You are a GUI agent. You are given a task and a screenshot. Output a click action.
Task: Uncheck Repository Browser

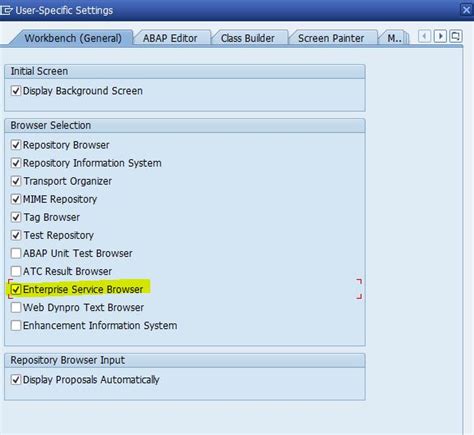pos(16,145)
